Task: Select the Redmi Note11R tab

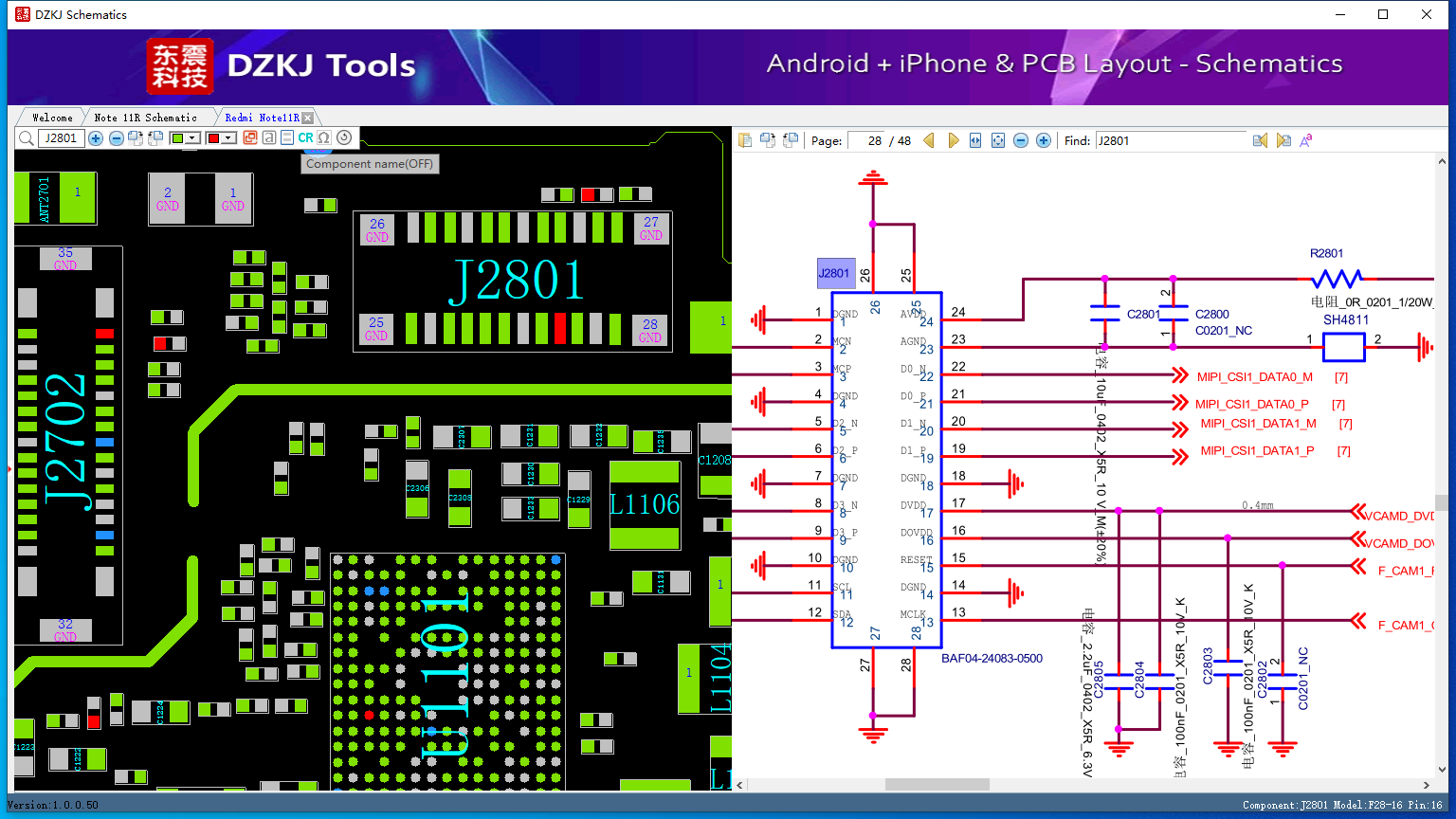Action: (x=262, y=118)
